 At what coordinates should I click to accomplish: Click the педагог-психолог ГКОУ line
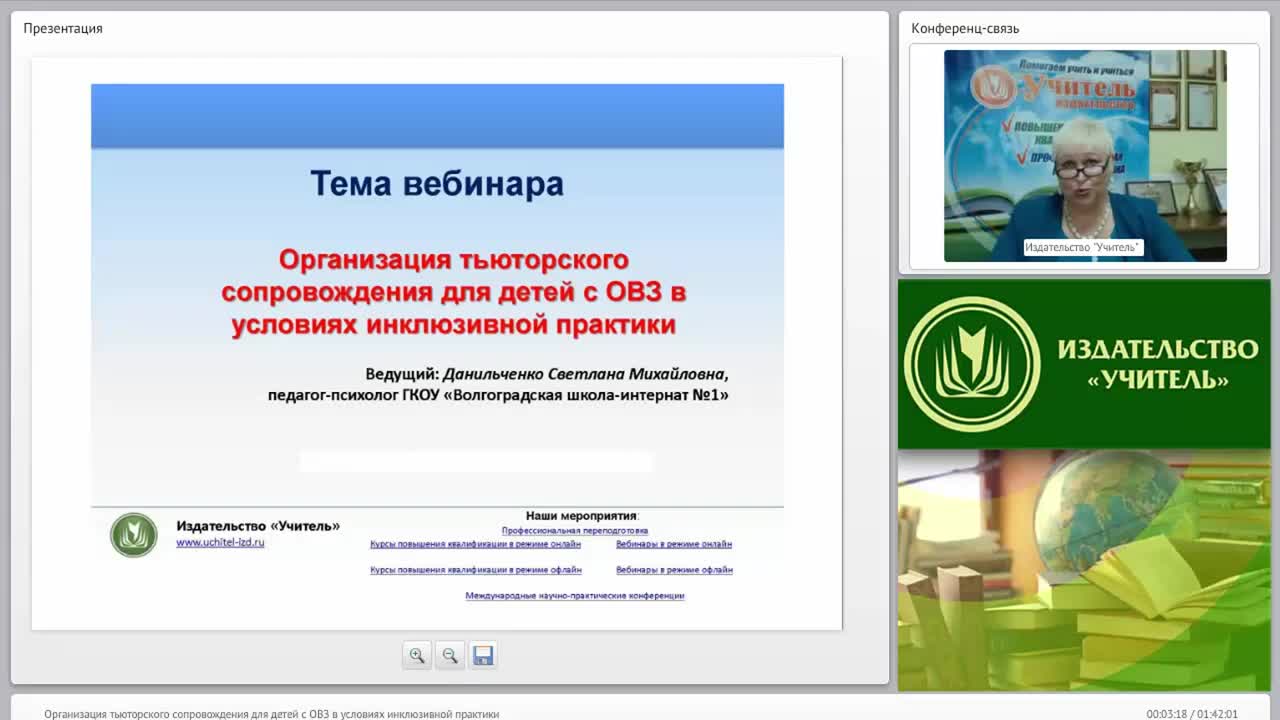(498, 395)
